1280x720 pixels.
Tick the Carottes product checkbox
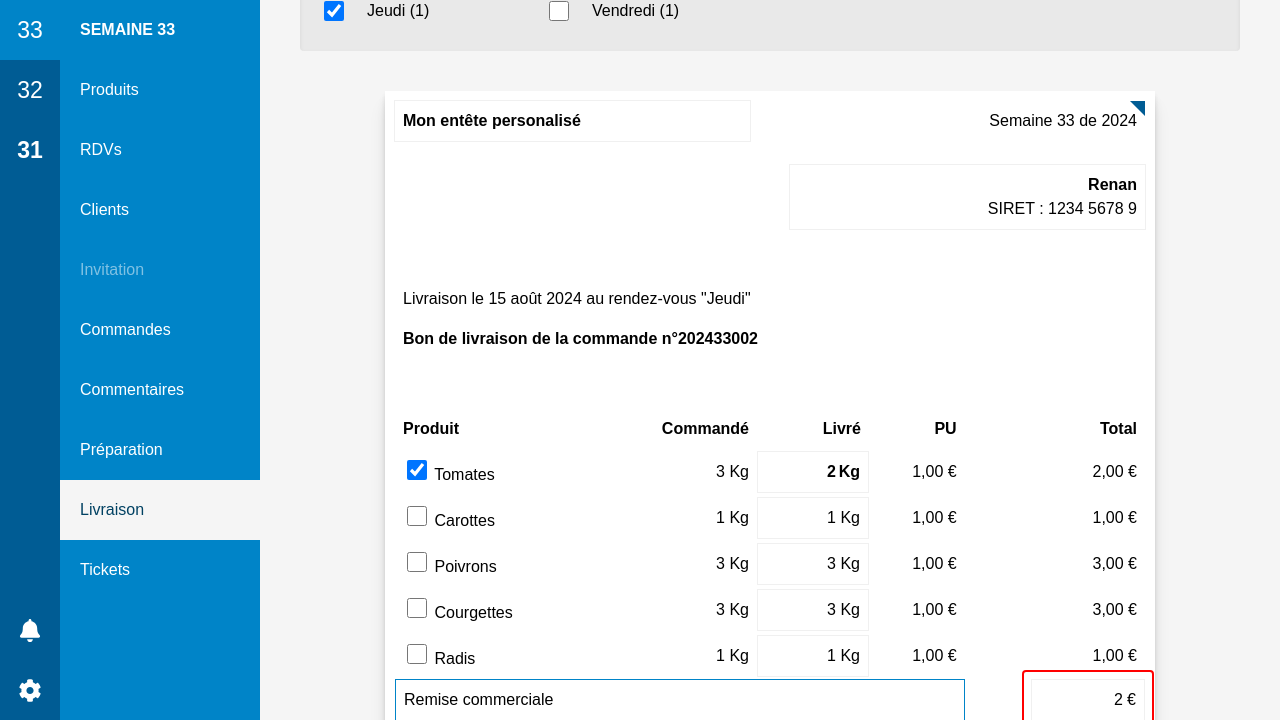click(x=417, y=516)
